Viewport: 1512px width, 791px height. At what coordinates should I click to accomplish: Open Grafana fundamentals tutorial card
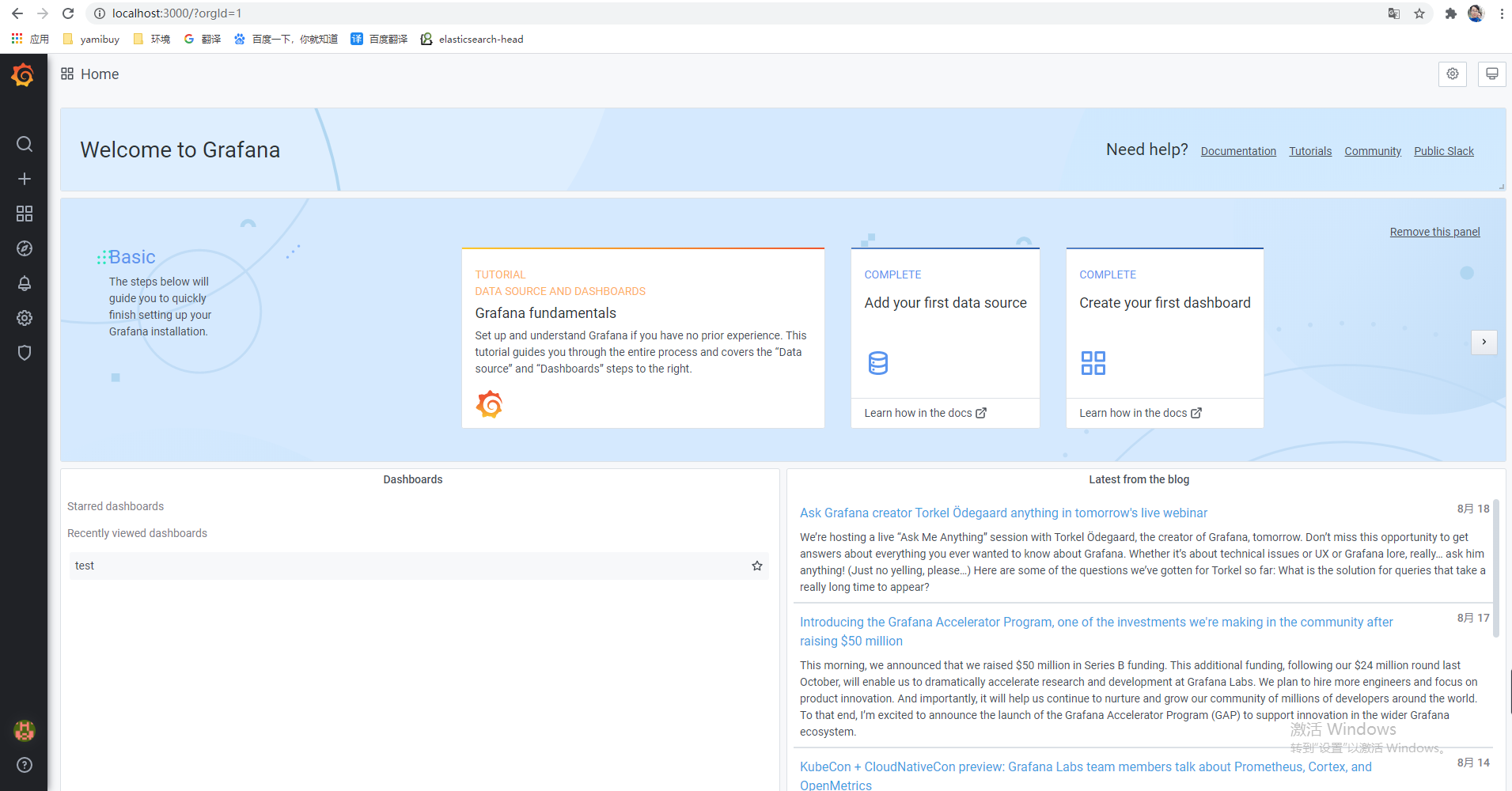tap(643, 338)
